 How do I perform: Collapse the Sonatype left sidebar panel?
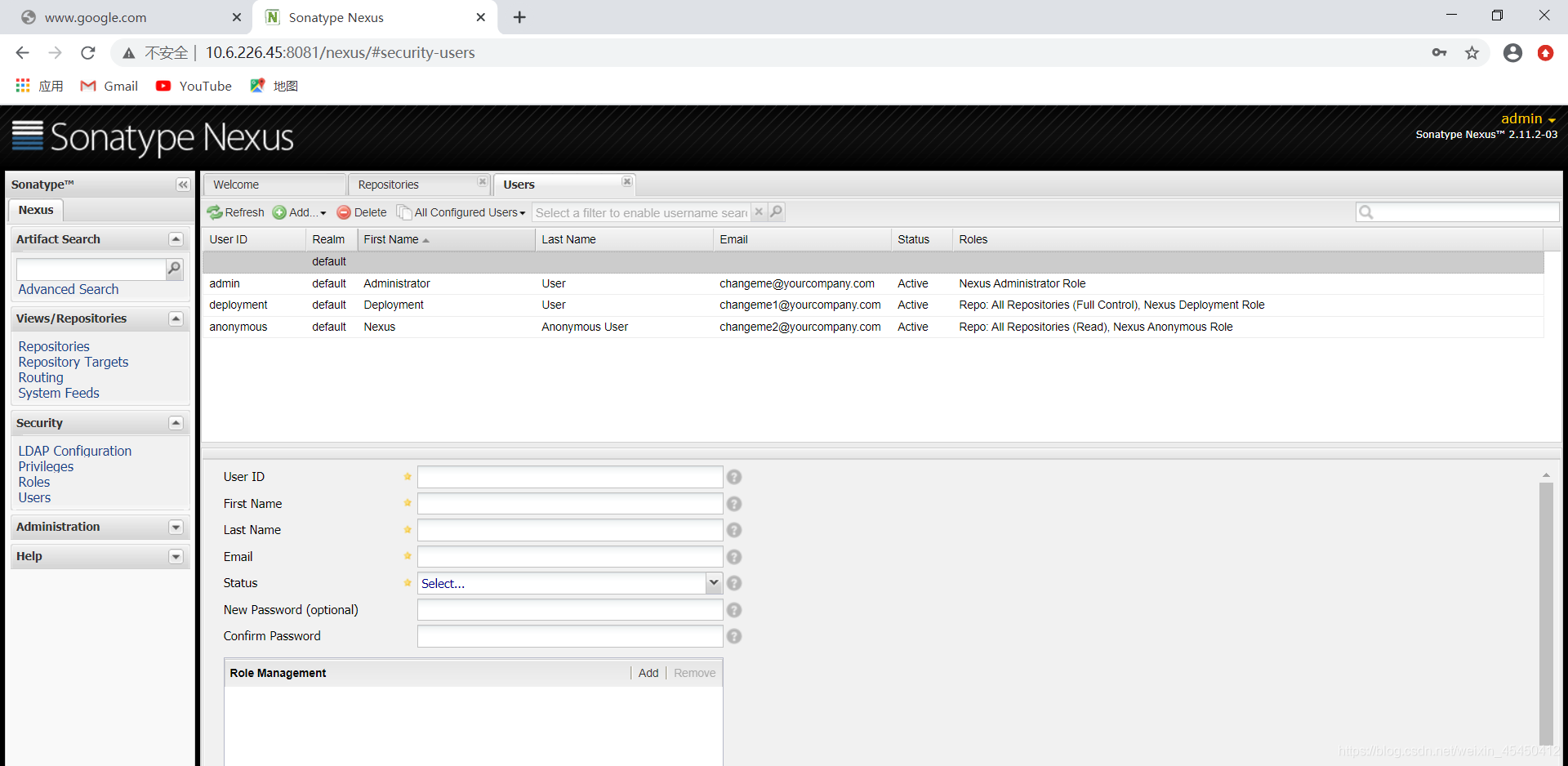click(x=183, y=185)
